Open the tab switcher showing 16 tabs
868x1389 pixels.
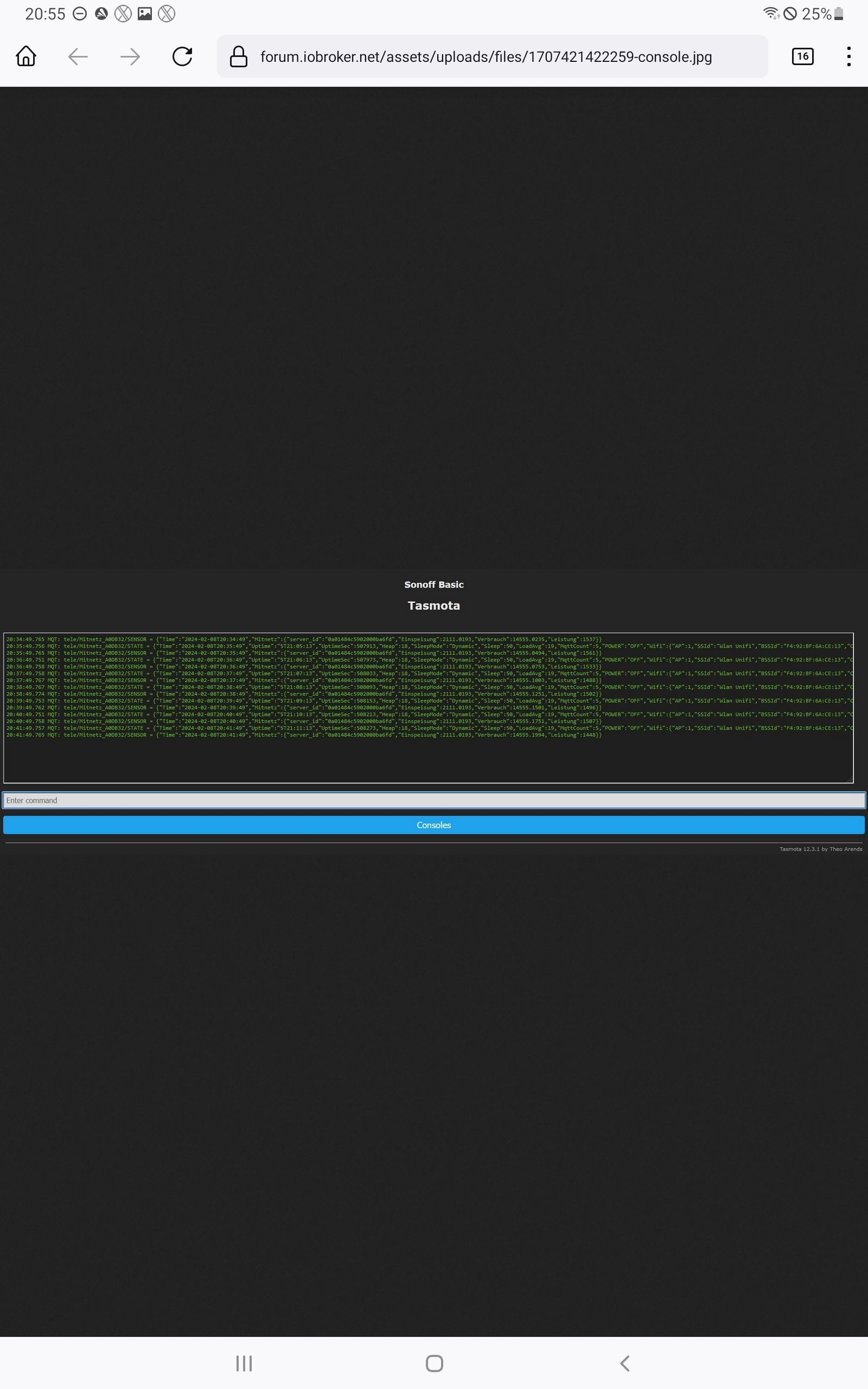pyautogui.click(x=802, y=56)
